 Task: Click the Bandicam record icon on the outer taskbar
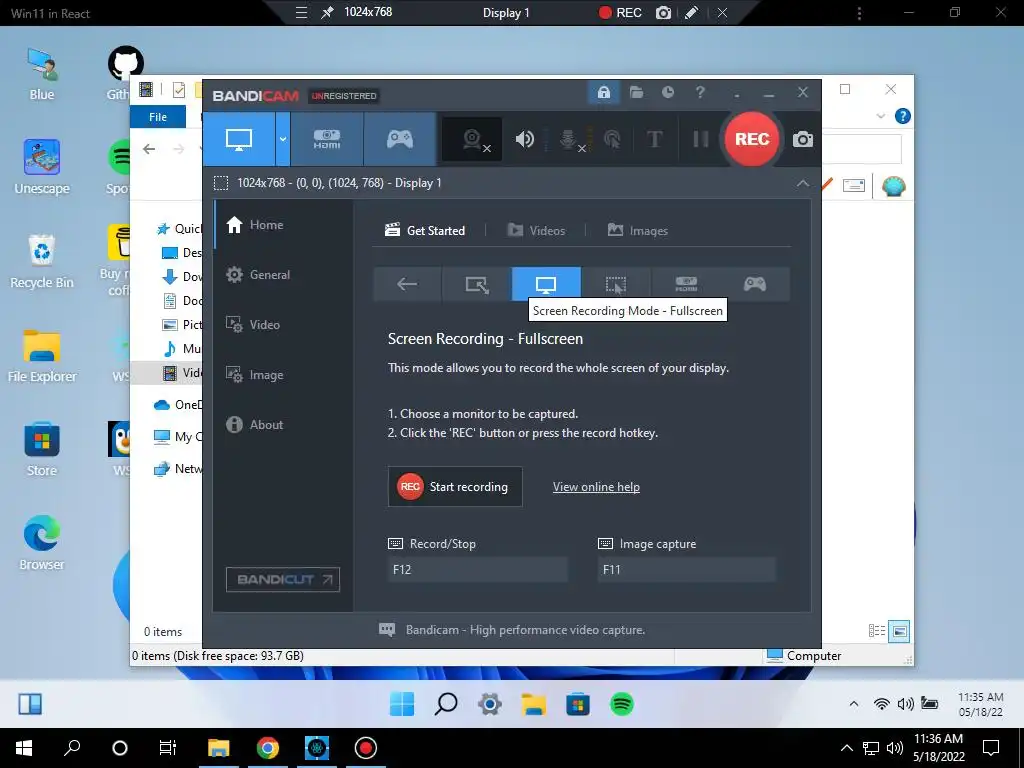click(x=365, y=748)
